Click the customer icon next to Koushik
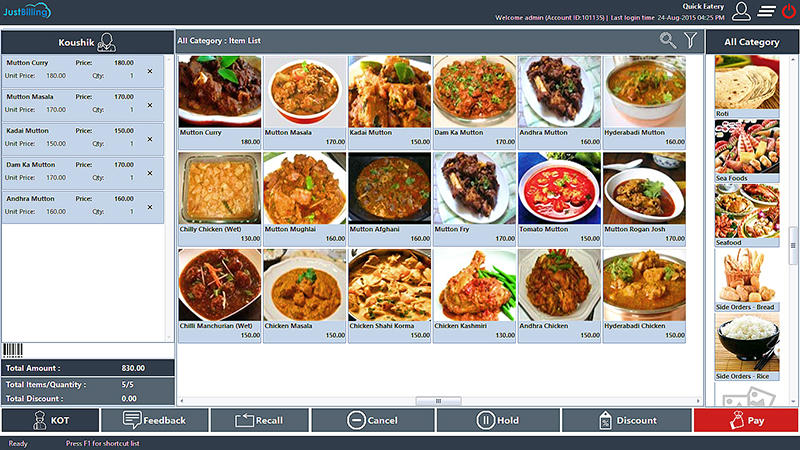800x450 pixels. 107,42
